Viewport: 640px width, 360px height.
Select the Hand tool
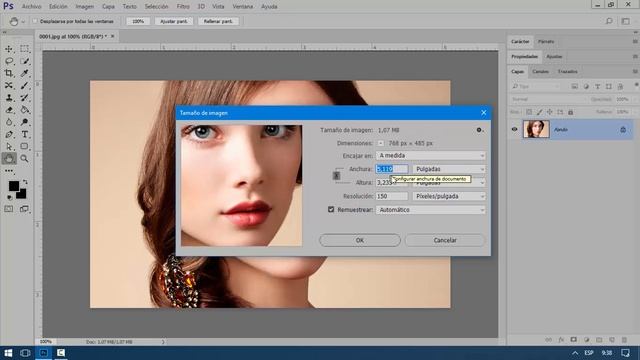pyautogui.click(x=9, y=158)
